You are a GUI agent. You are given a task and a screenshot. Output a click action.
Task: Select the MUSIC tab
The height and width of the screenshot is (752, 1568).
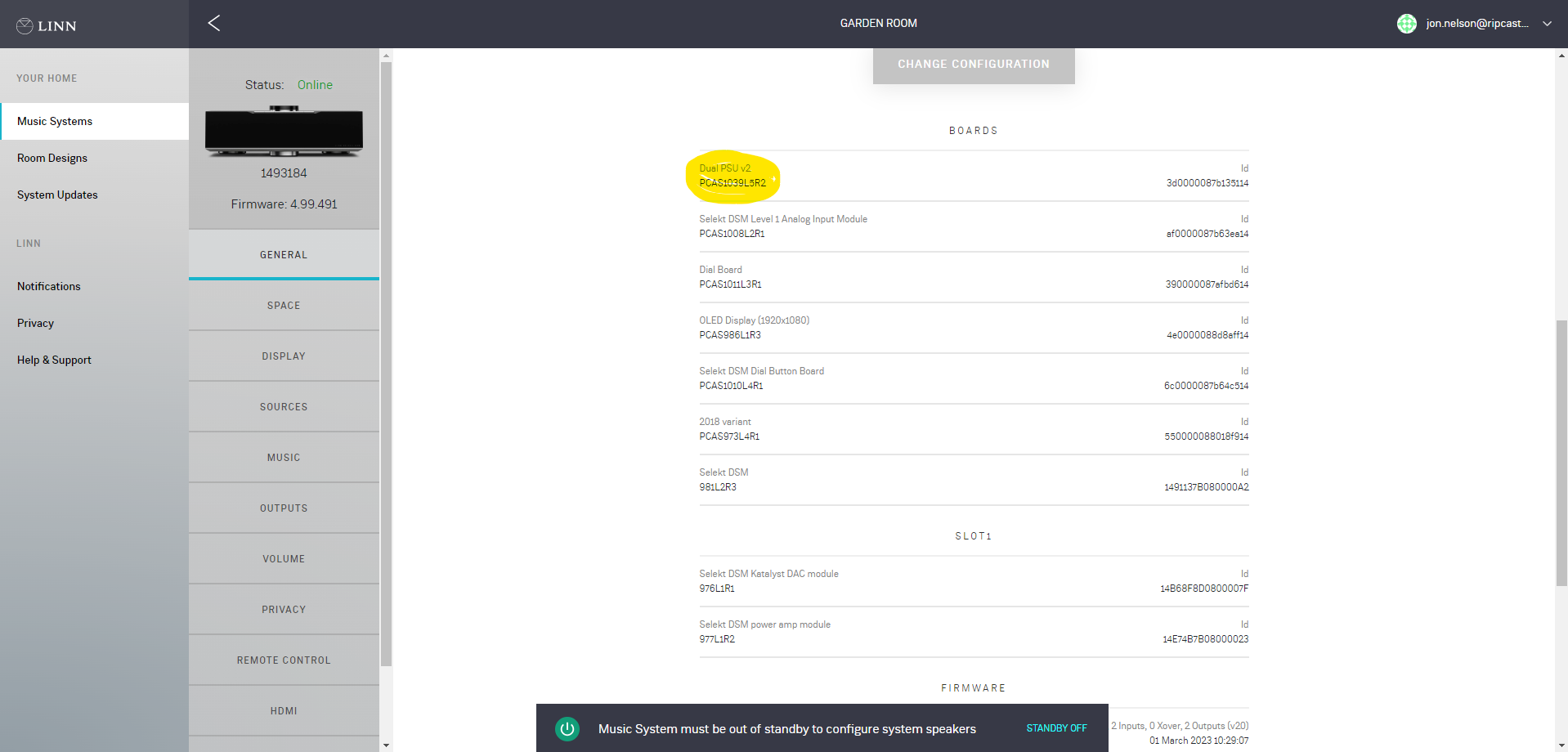pos(284,458)
